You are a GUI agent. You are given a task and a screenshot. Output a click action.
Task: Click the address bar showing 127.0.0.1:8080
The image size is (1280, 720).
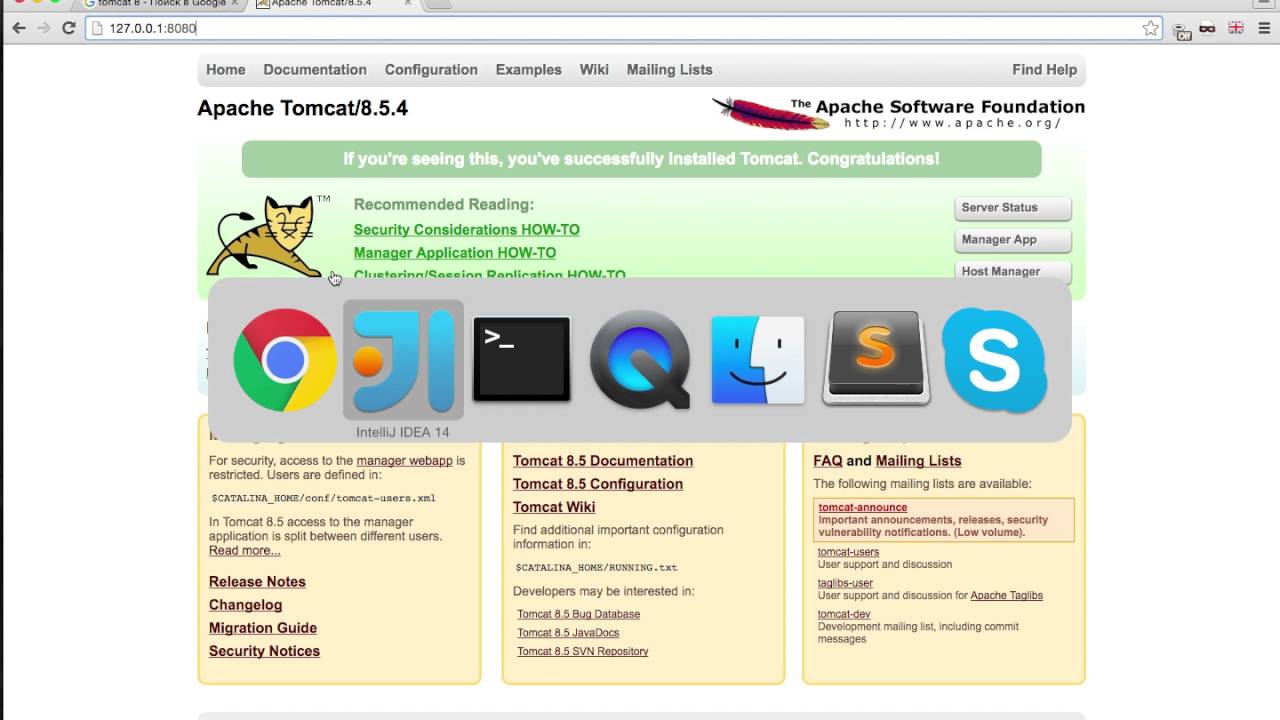click(x=625, y=28)
